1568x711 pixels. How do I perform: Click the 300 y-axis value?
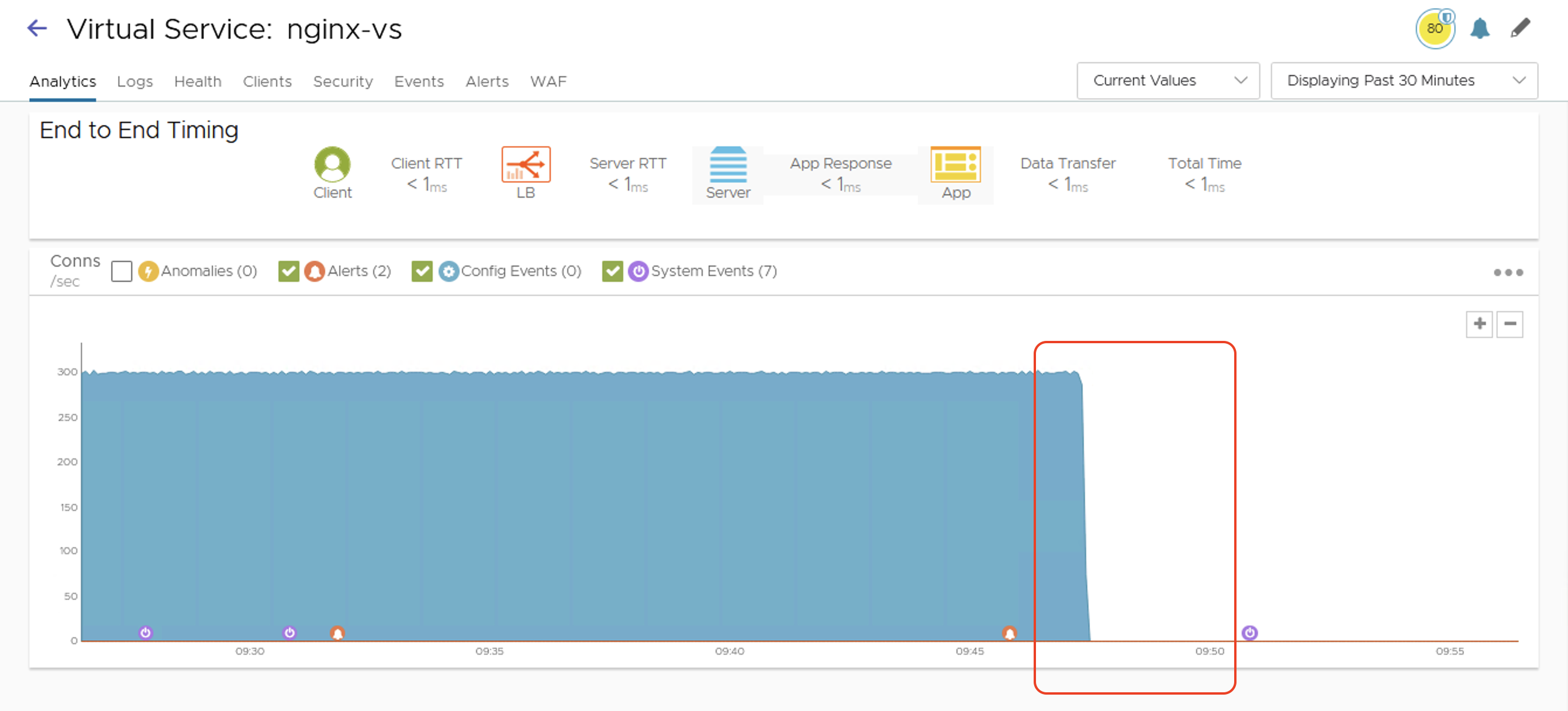click(x=68, y=371)
